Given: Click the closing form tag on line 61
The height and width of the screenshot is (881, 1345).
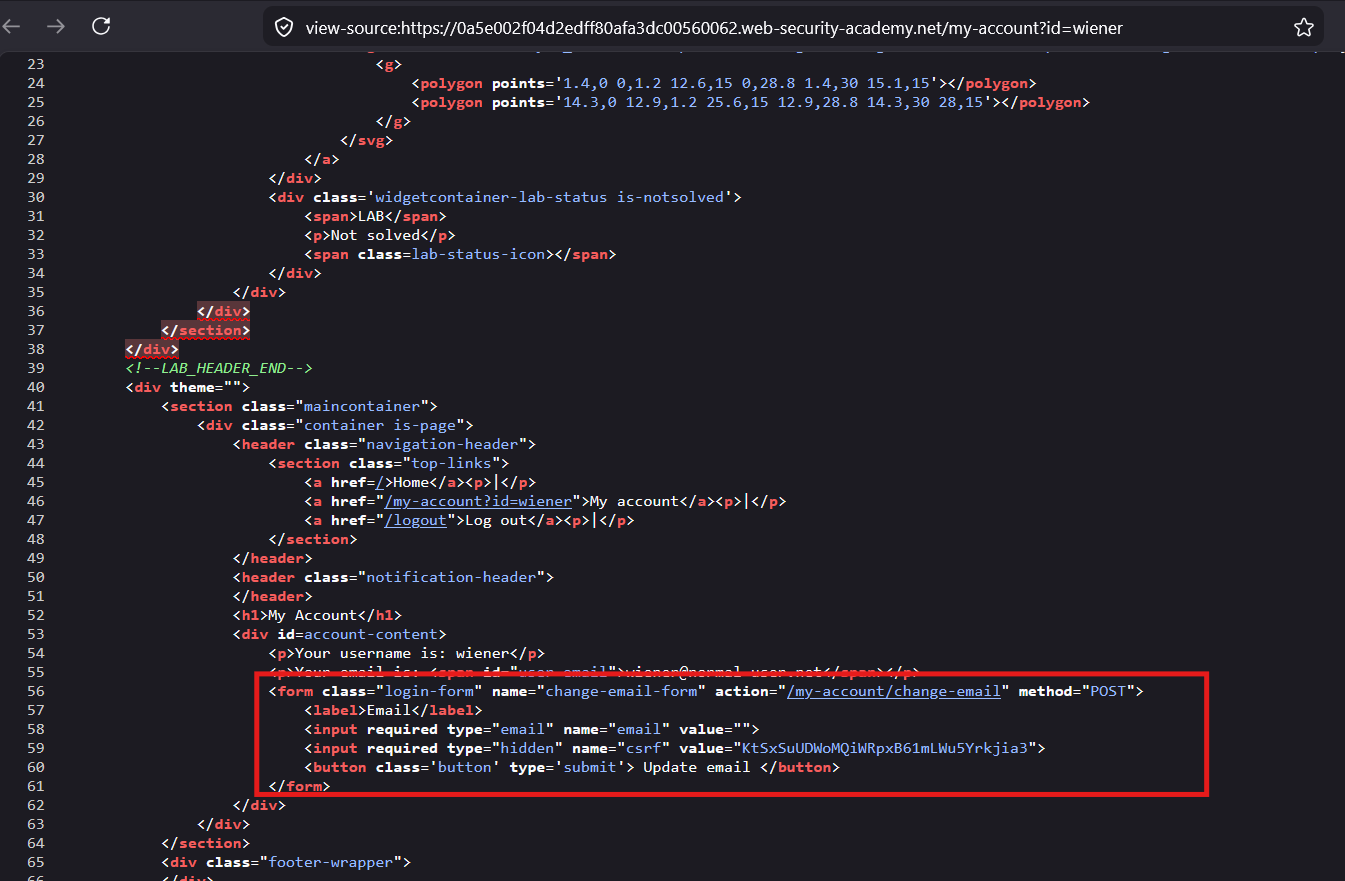Looking at the screenshot, I should click(x=300, y=786).
